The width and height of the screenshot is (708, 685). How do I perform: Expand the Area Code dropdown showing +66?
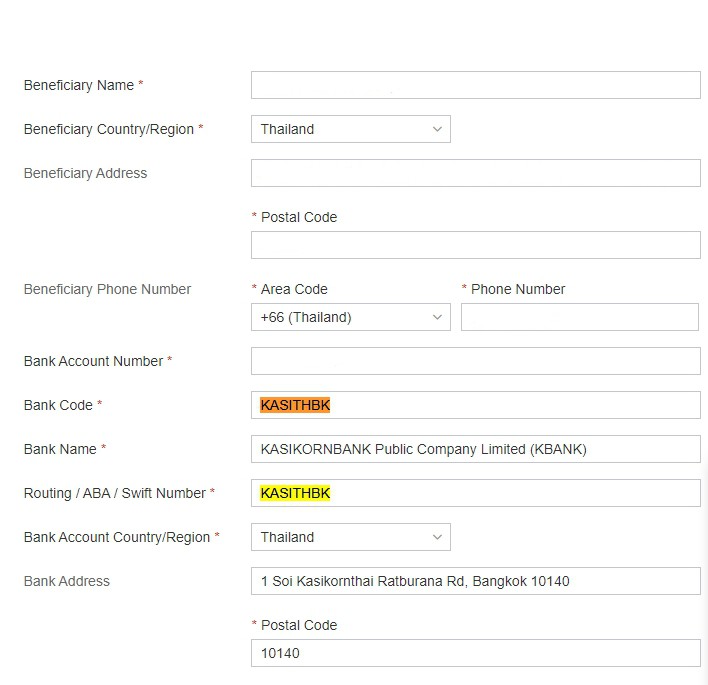coord(350,317)
